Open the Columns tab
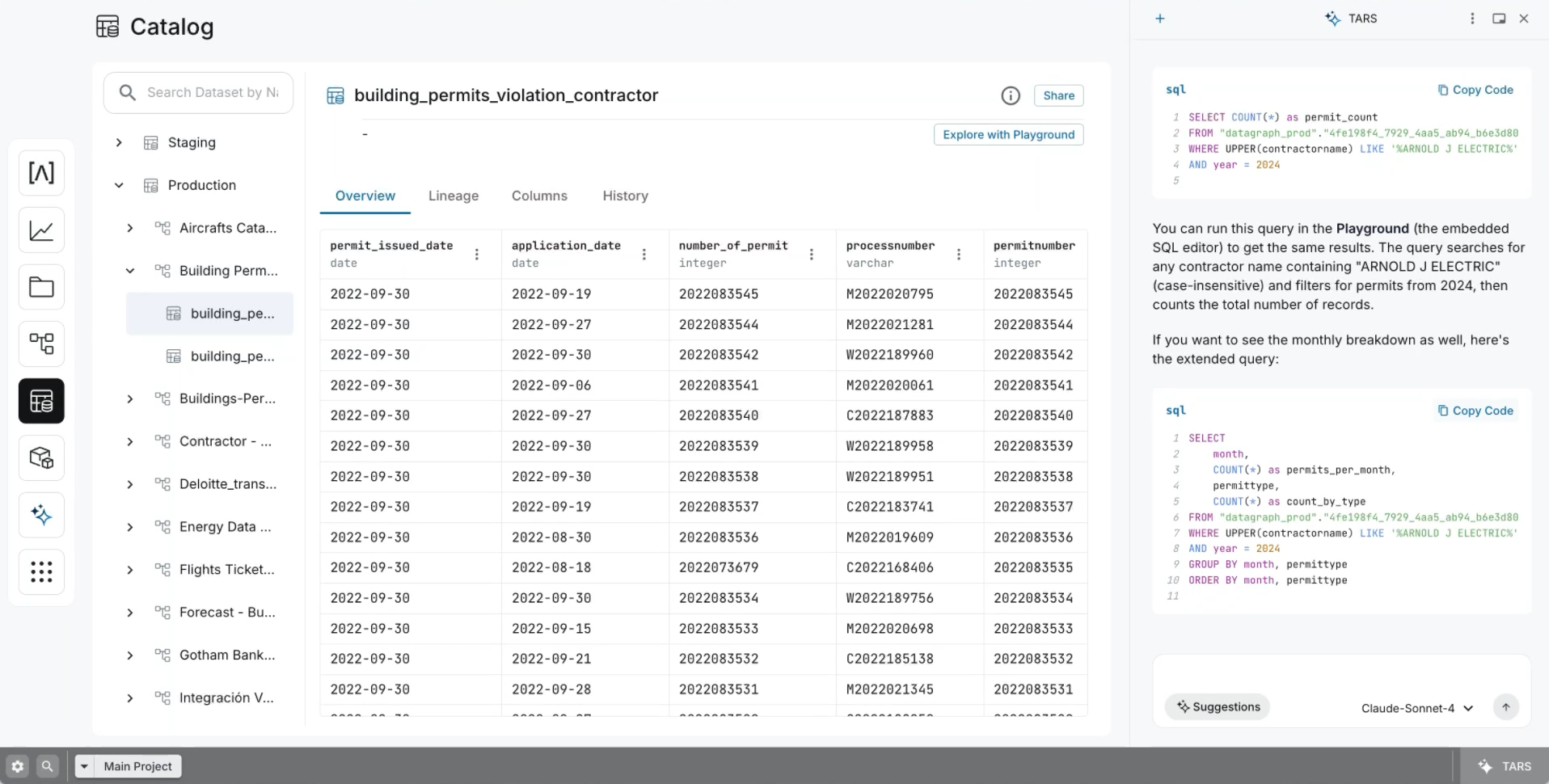The image size is (1549, 784). click(x=539, y=196)
